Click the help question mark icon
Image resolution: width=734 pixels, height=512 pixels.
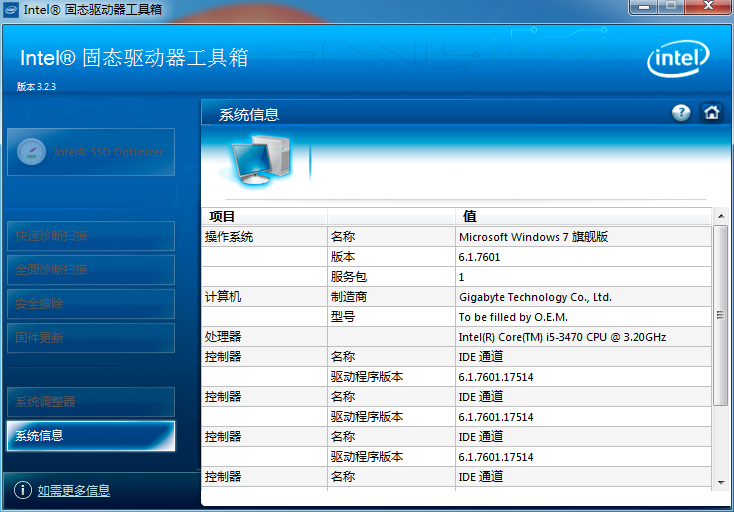click(x=681, y=113)
